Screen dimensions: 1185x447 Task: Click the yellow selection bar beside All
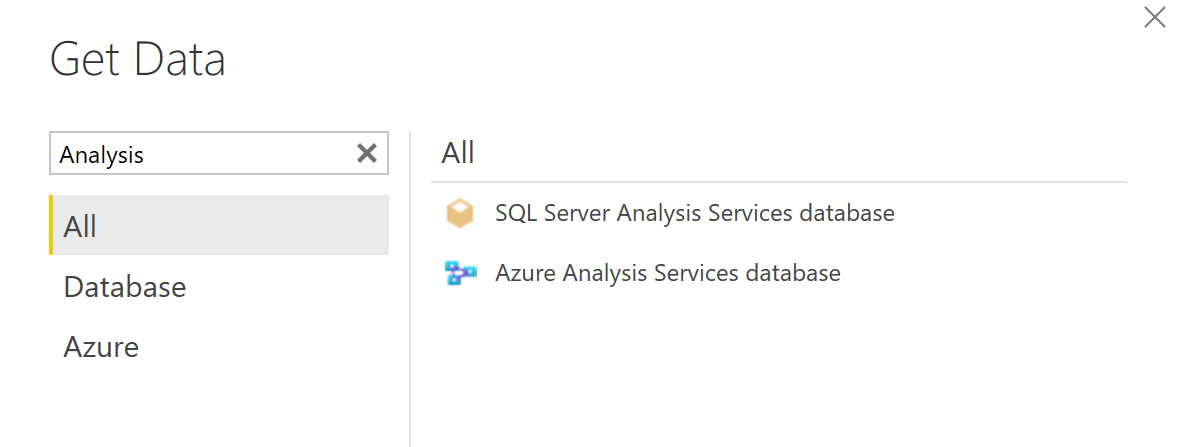click(x=51, y=226)
